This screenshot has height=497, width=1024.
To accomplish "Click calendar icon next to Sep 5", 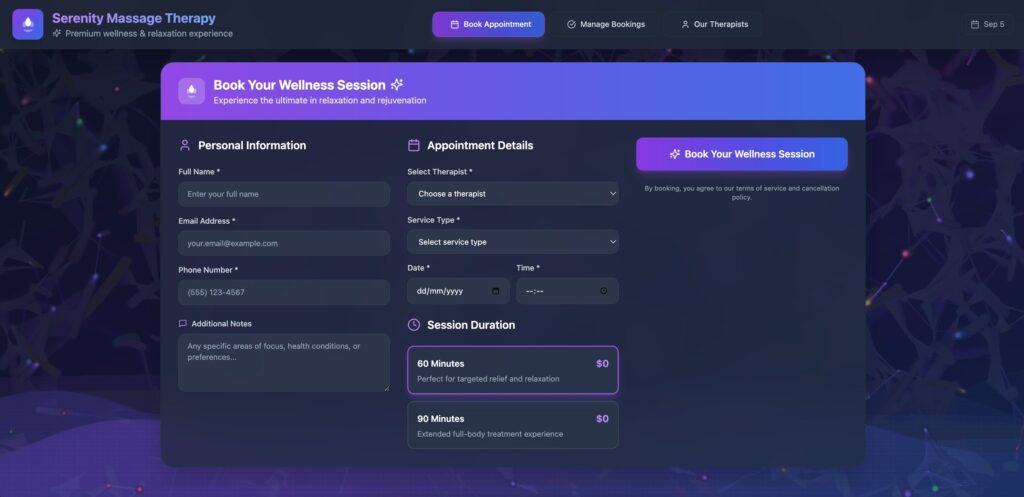I will [x=975, y=24].
